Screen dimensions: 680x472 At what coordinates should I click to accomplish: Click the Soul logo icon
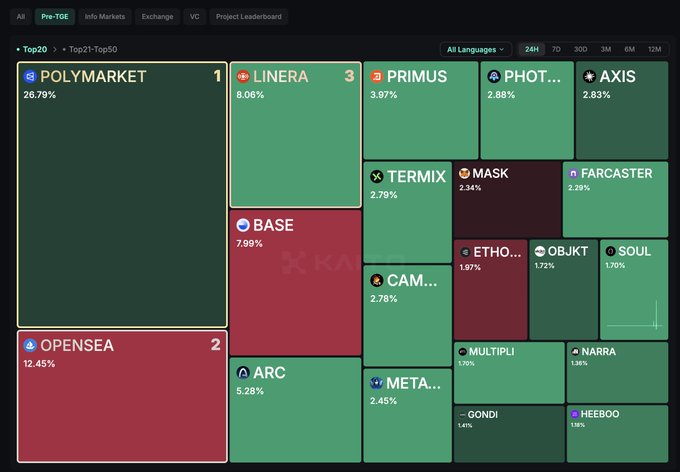[610, 251]
